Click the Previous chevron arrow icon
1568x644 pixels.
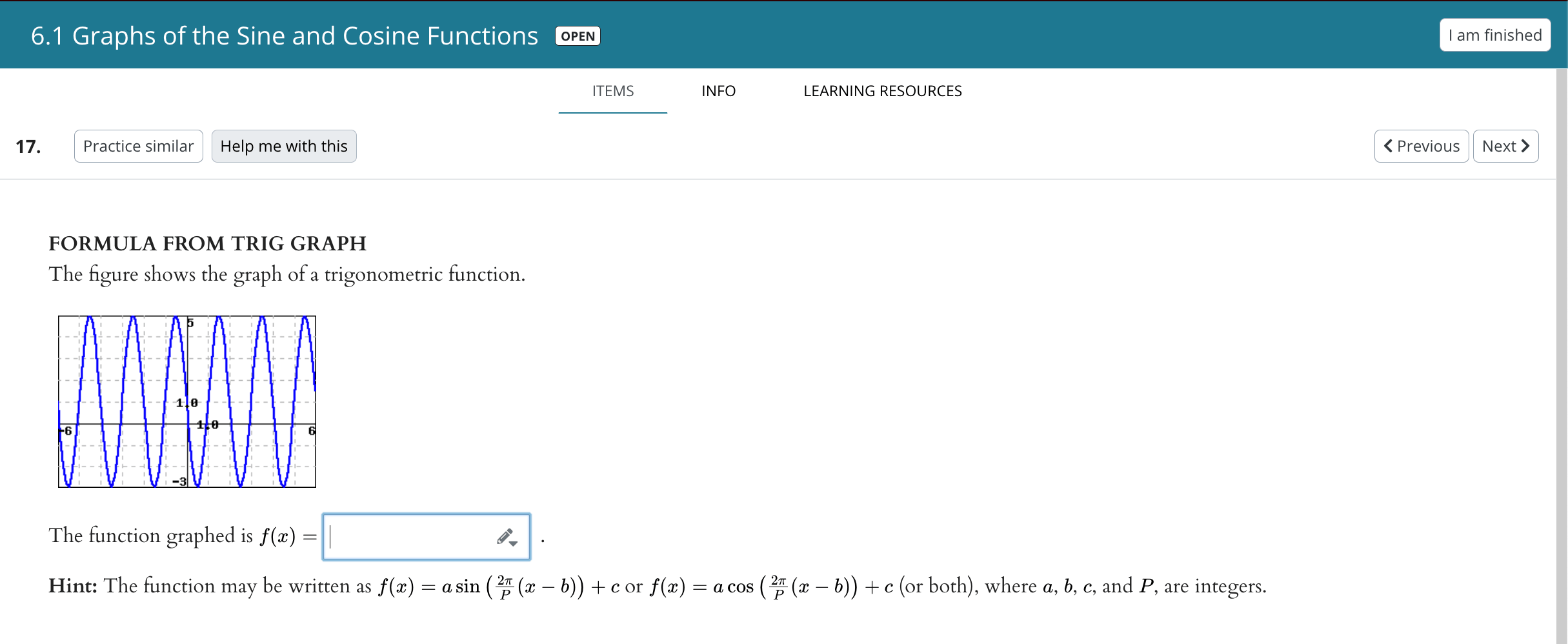[1388, 146]
